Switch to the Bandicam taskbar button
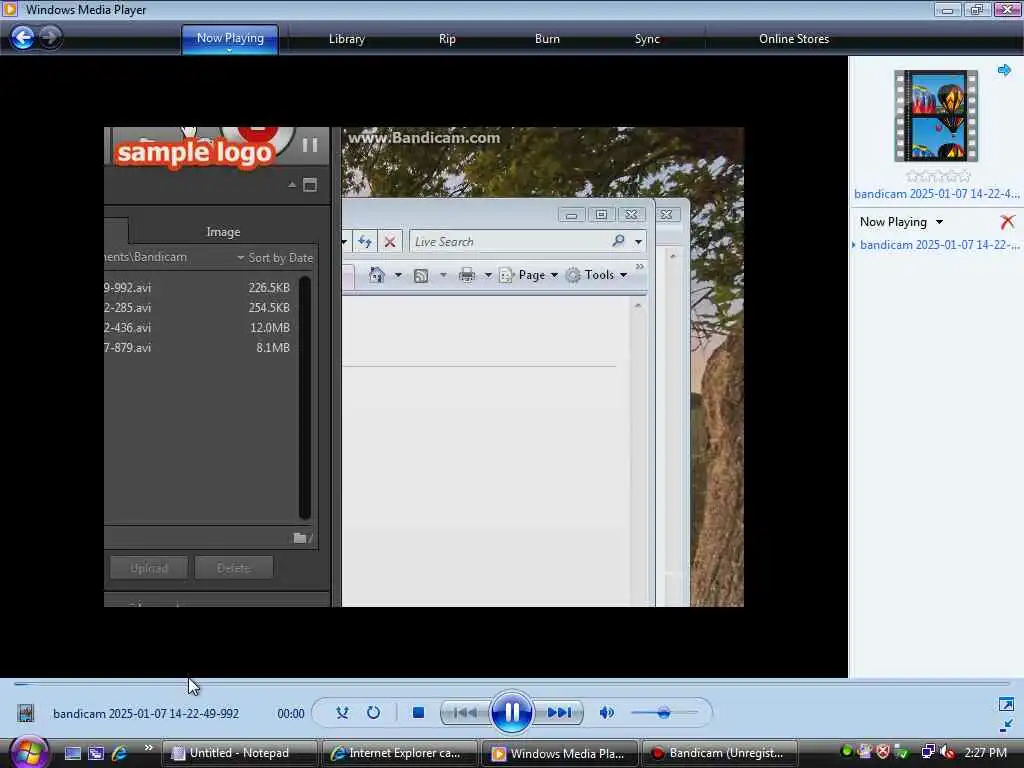The width and height of the screenshot is (1024, 768). (x=720, y=753)
